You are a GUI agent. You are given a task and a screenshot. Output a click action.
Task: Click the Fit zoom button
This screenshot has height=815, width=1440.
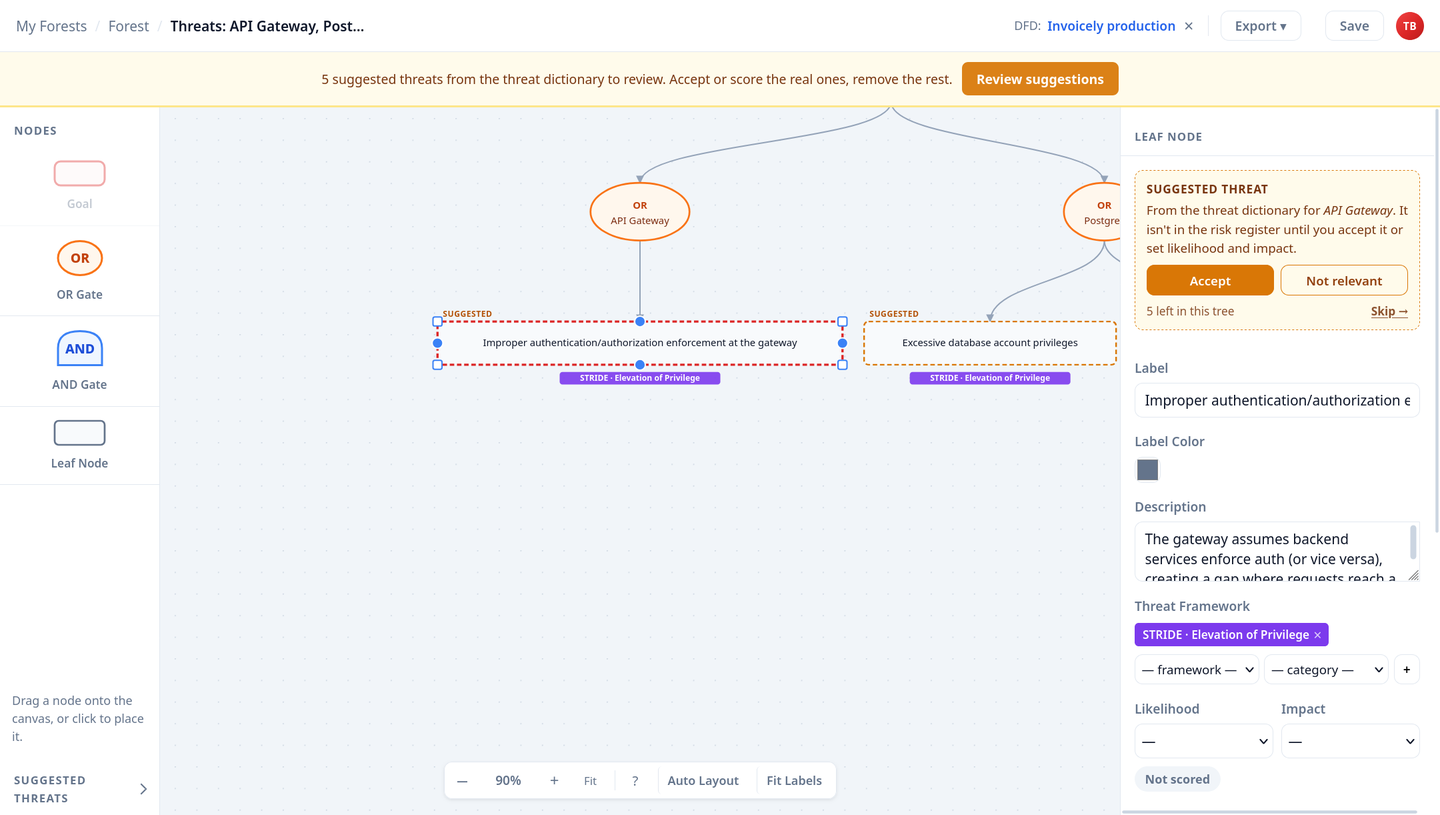tap(590, 781)
